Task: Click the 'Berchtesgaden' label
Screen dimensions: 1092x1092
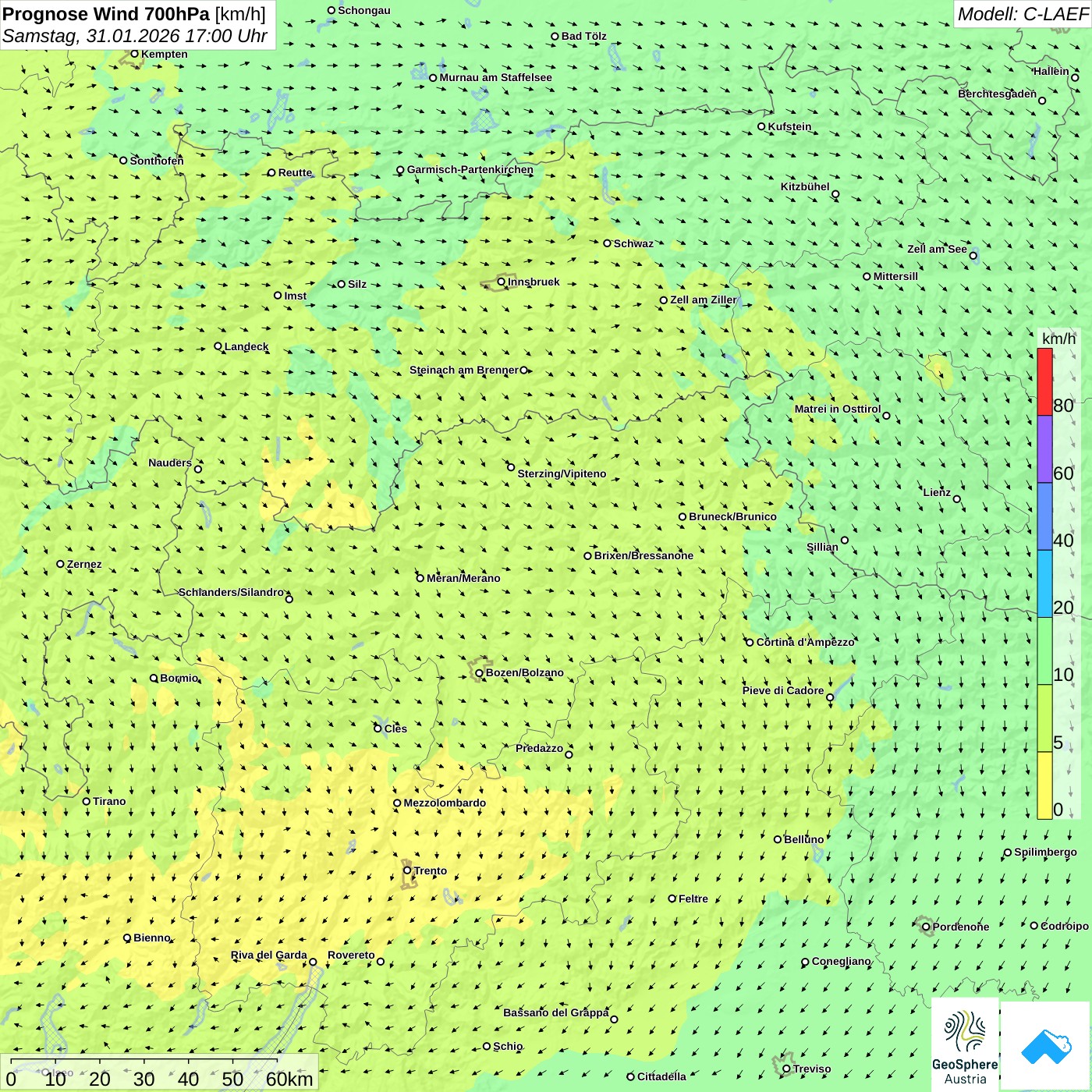Action: pos(998,94)
